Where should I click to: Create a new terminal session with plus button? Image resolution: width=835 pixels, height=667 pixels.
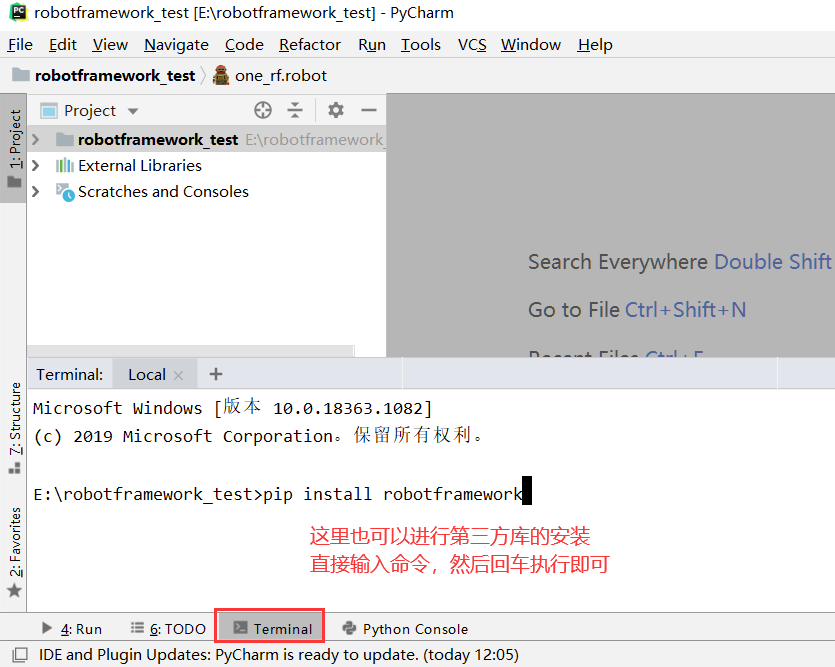pyautogui.click(x=215, y=373)
